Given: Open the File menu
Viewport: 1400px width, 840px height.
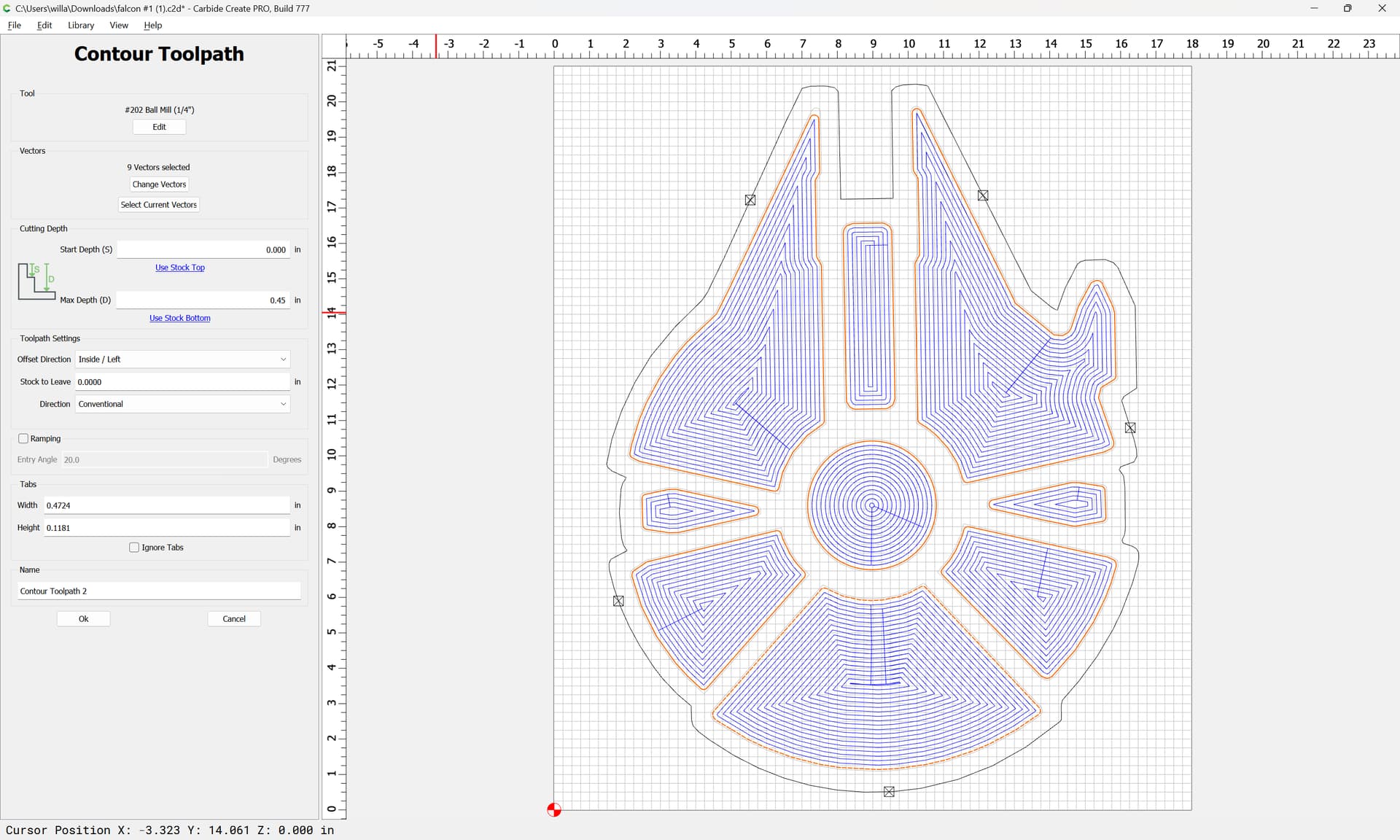Looking at the screenshot, I should (14, 25).
